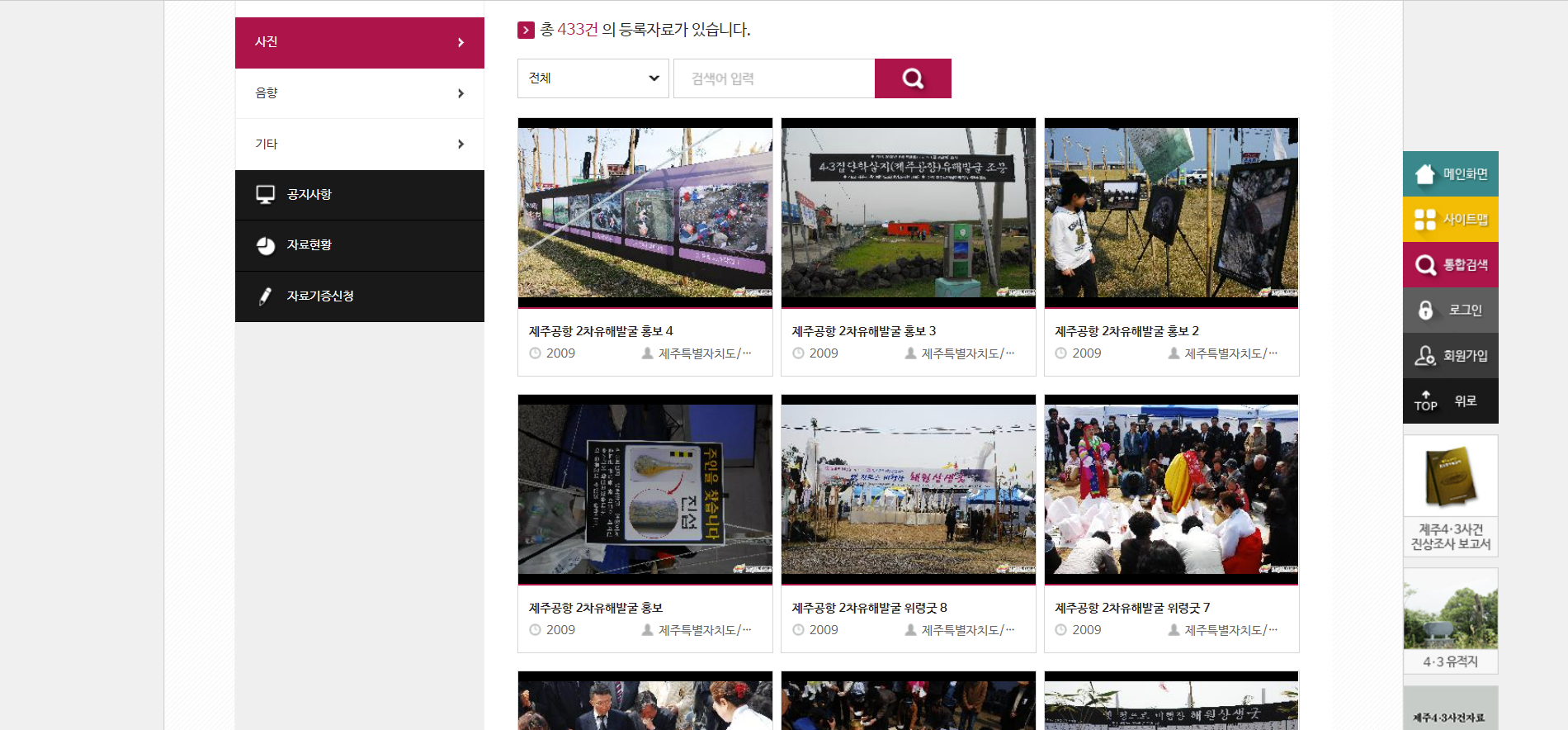Open the 제주공항 2차유해발굴 홍보 4 title link

click(x=601, y=331)
